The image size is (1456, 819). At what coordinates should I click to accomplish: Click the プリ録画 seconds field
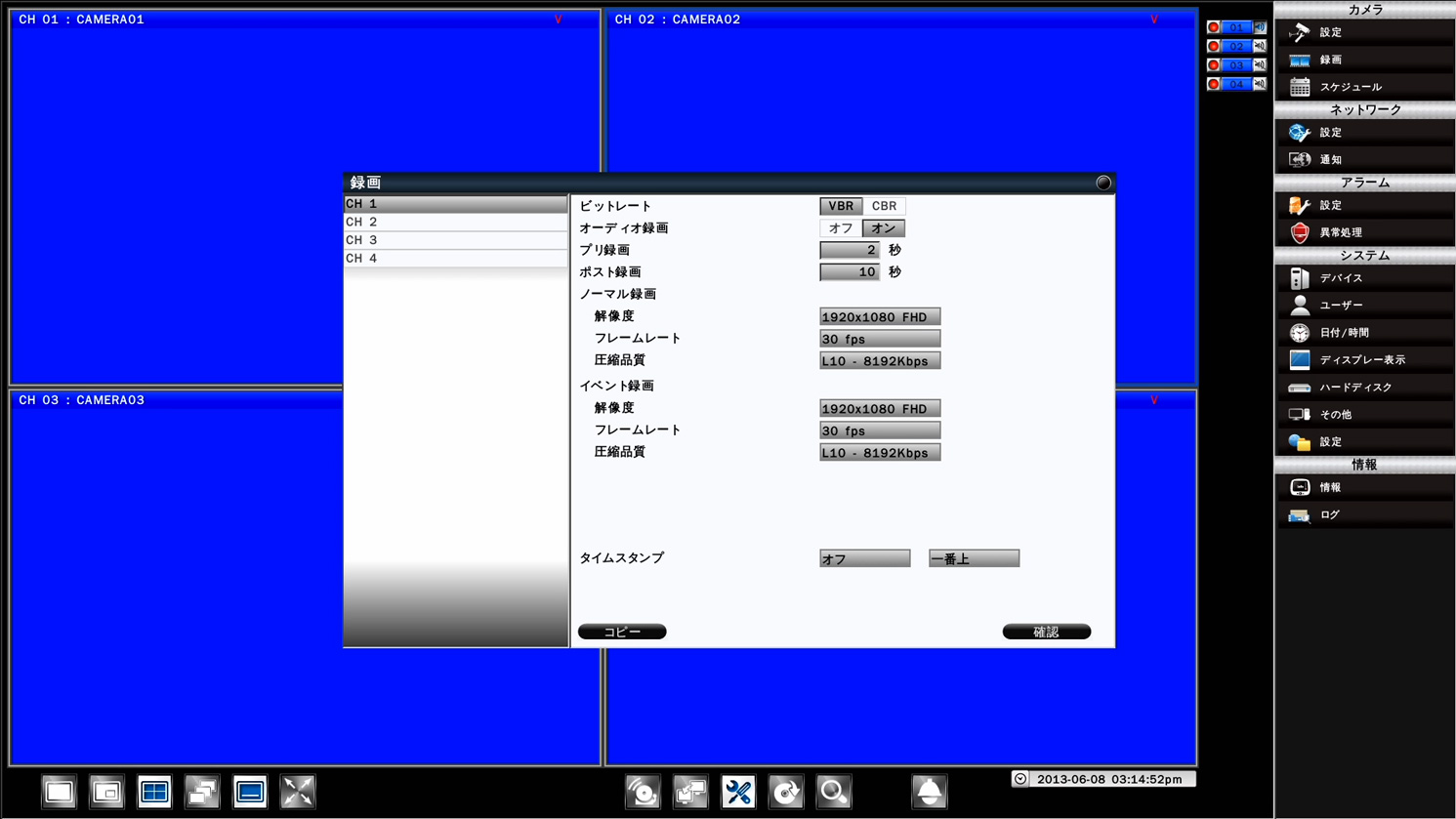pyautogui.click(x=849, y=251)
